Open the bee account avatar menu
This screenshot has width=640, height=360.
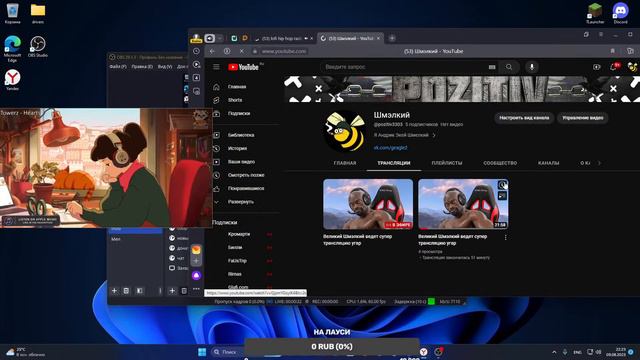pos(632,67)
